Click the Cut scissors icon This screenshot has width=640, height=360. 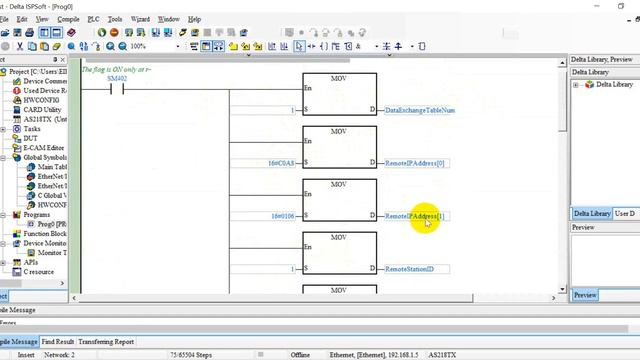pos(19,47)
